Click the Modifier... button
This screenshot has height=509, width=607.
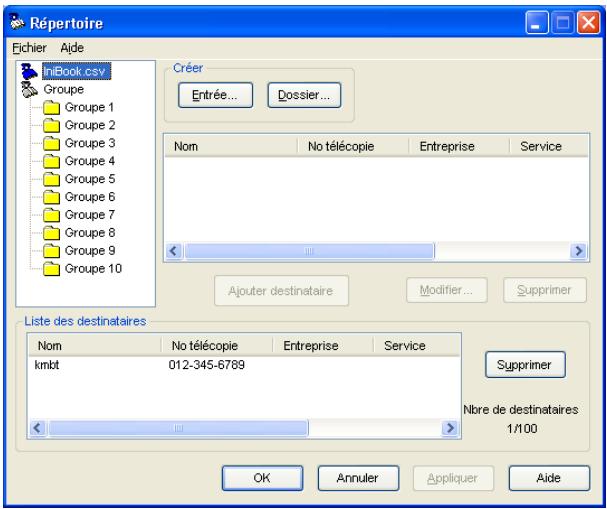coord(447,290)
